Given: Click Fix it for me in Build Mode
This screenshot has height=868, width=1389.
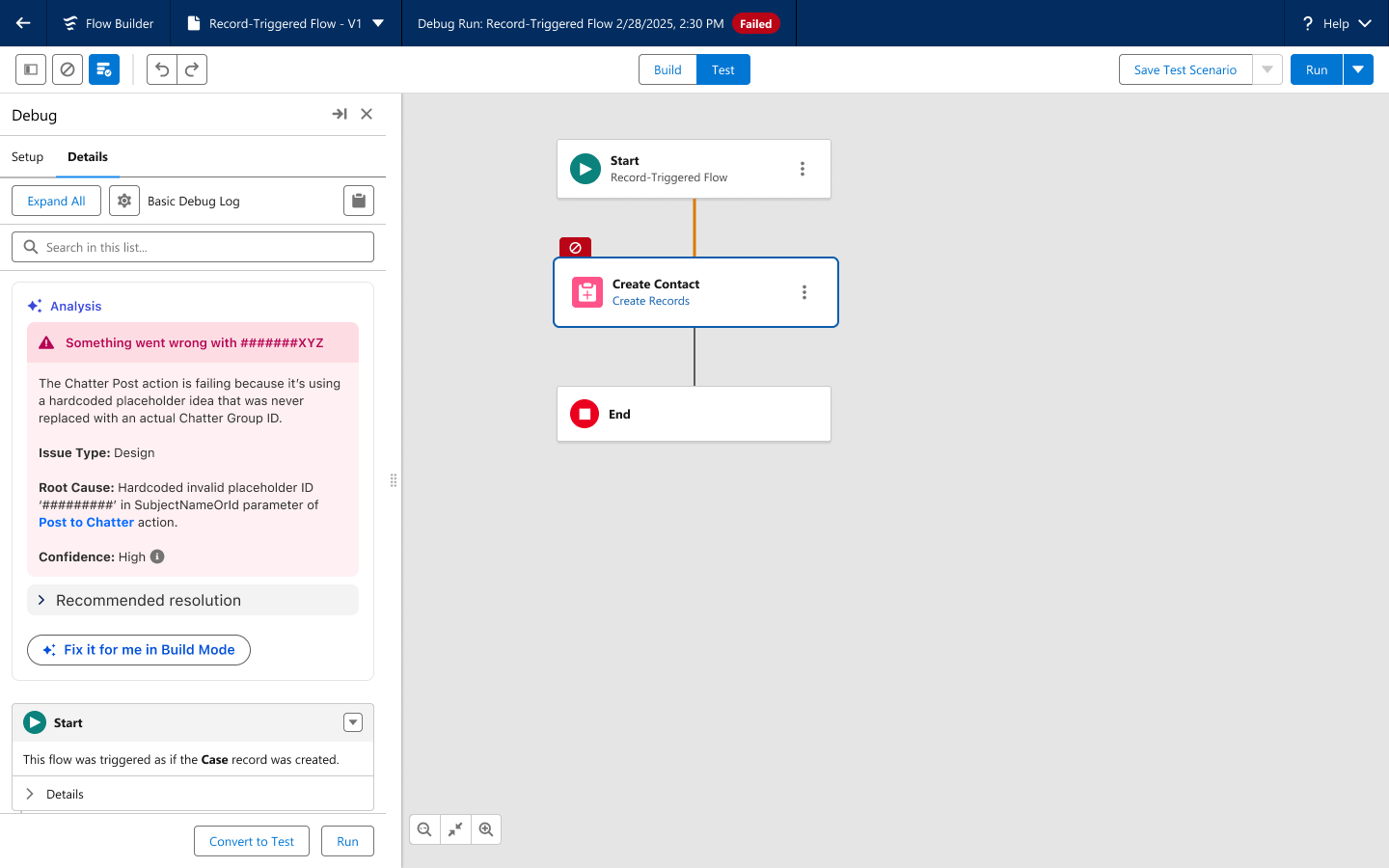Looking at the screenshot, I should [139, 650].
